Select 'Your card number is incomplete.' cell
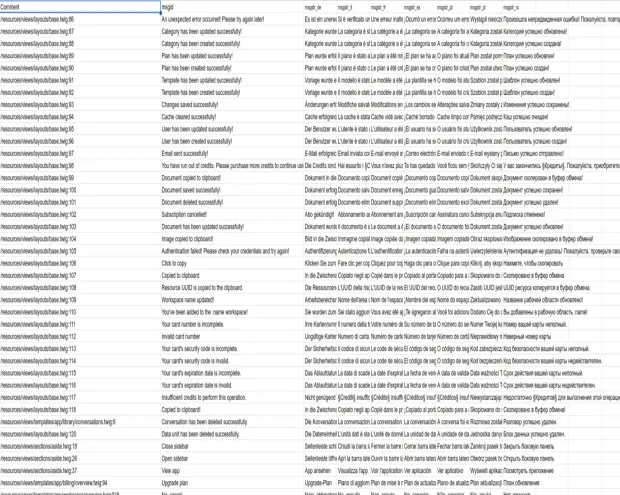 point(232,324)
